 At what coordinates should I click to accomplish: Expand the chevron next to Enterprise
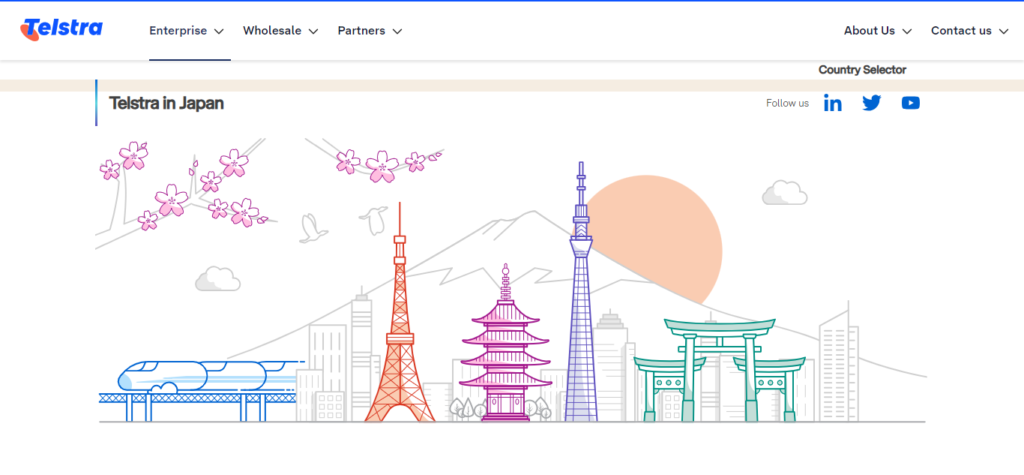219,31
